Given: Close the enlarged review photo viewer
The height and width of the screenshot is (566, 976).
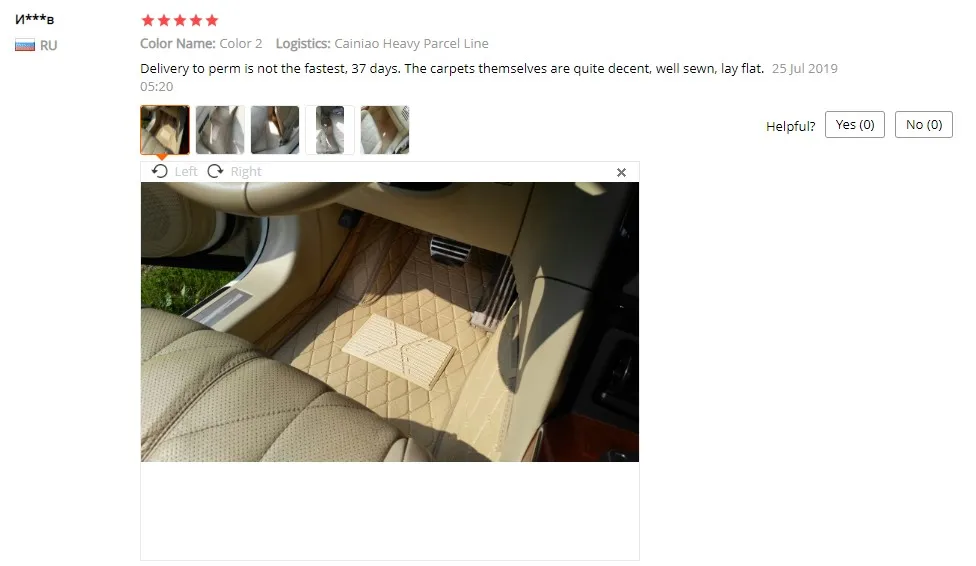Looking at the screenshot, I should click(621, 172).
